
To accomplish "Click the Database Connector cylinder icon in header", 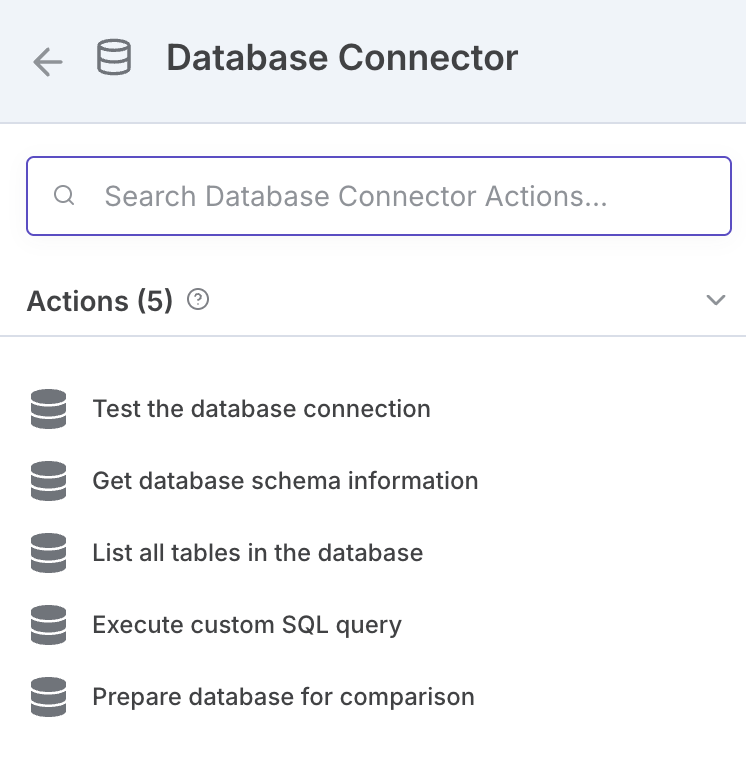I will 114,58.
